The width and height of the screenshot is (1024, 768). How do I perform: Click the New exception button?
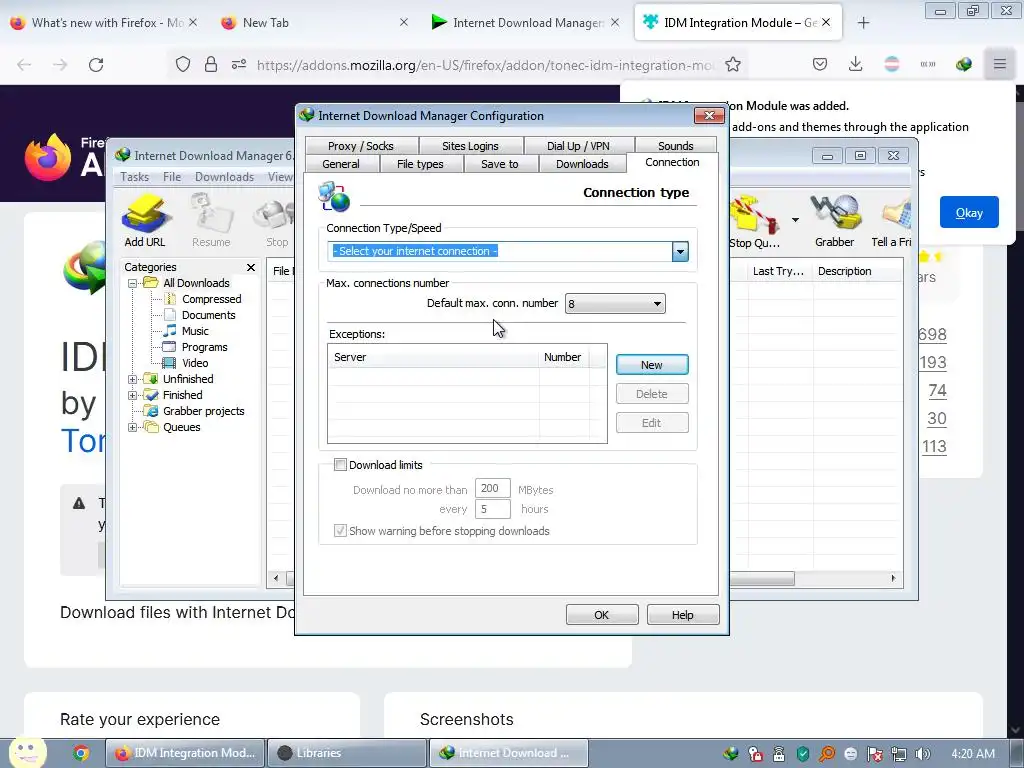652,365
